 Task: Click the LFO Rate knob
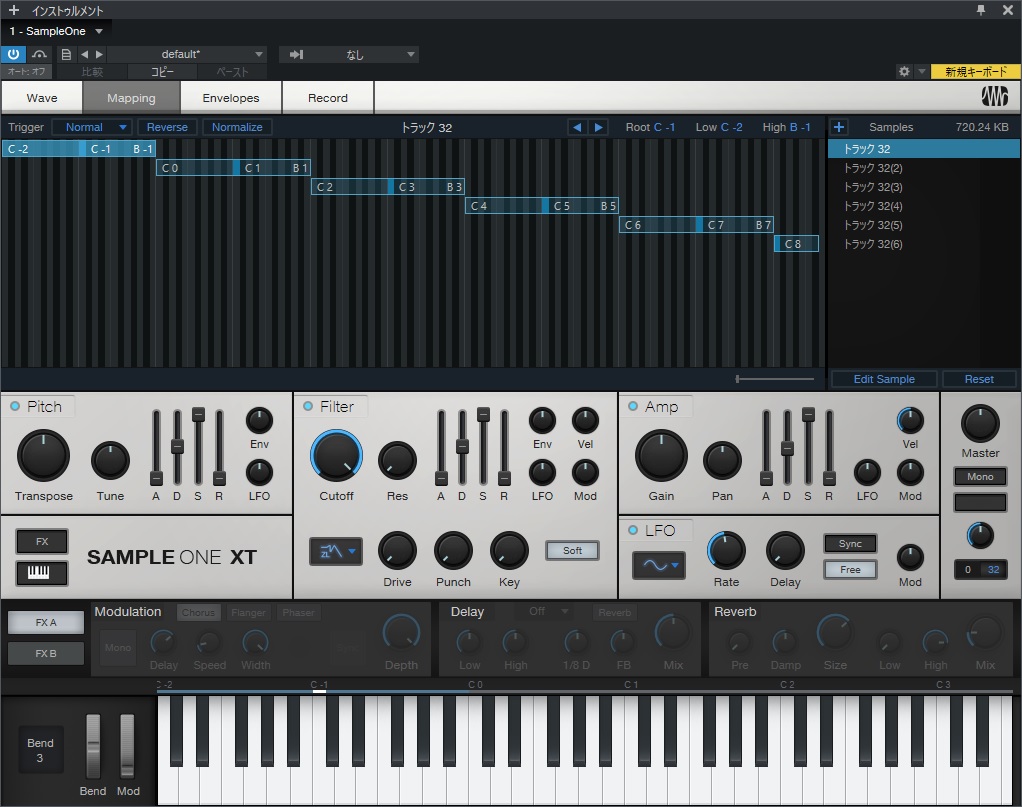[x=726, y=550]
